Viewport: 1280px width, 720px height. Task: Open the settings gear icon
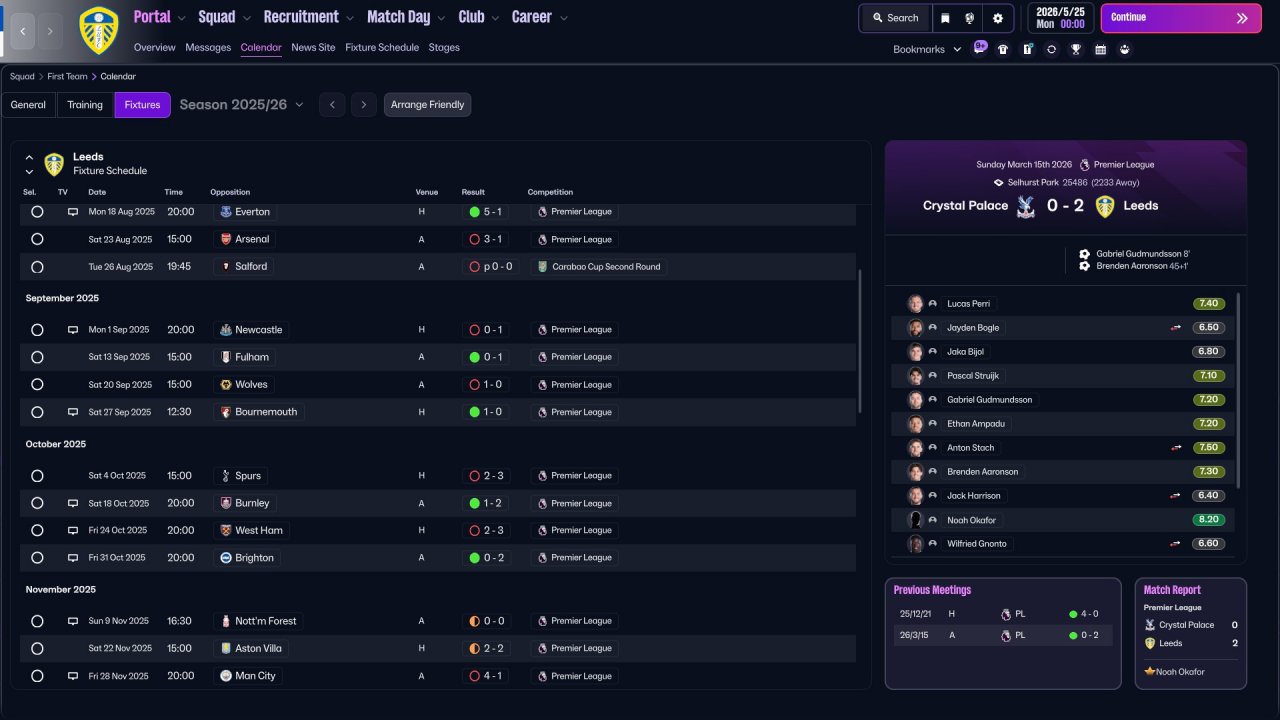(998, 18)
